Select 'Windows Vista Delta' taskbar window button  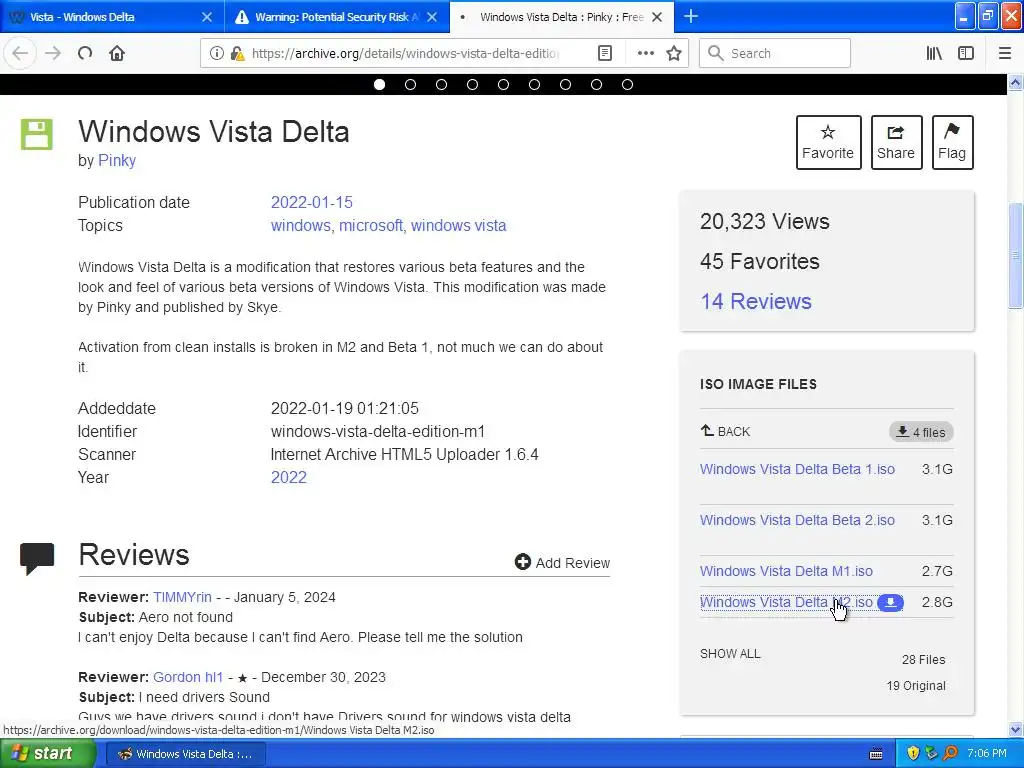185,753
